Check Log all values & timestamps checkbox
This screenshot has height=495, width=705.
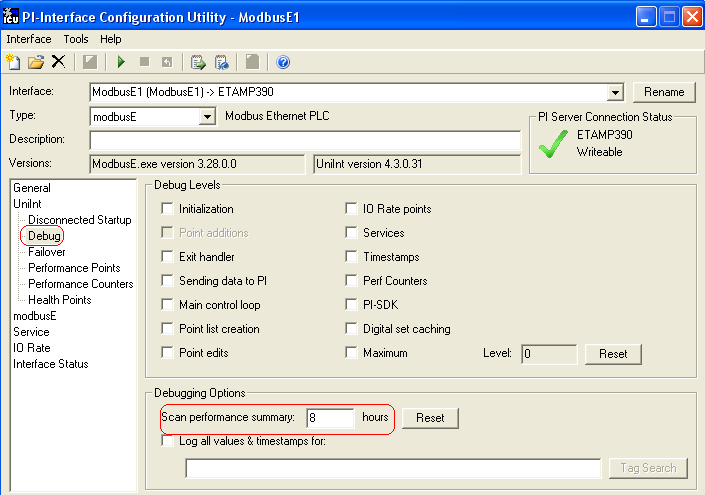point(167,441)
